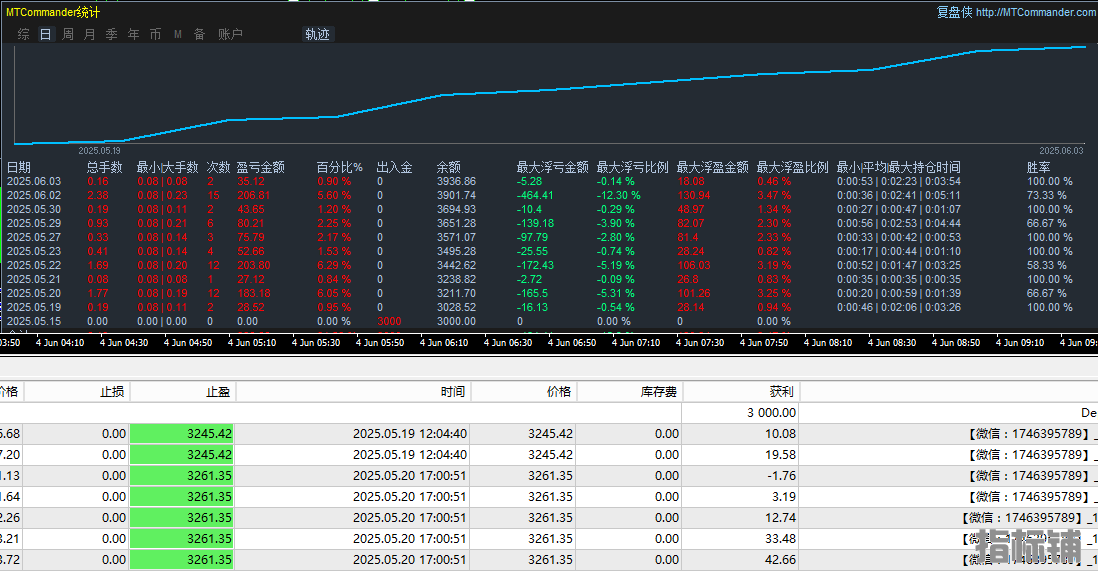Viewport: 1098px width, 571px height.
Task: Select the trade with profit 33.48
Action: pyautogui.click(x=780, y=539)
